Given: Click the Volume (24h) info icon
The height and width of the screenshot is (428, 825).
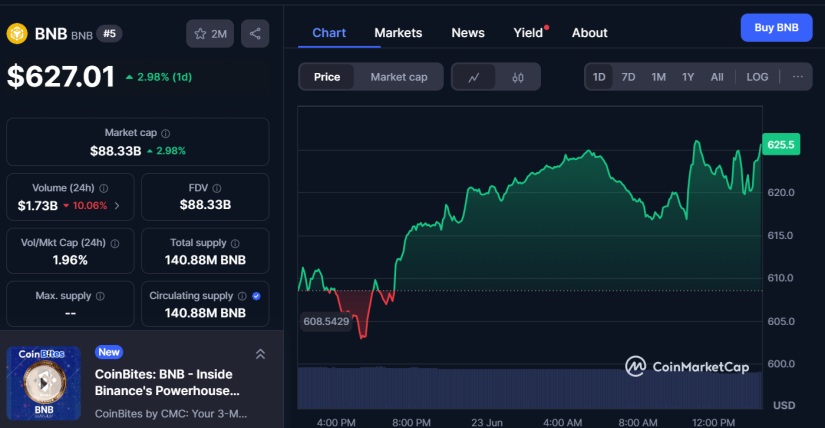Looking at the screenshot, I should pyautogui.click(x=104, y=188).
